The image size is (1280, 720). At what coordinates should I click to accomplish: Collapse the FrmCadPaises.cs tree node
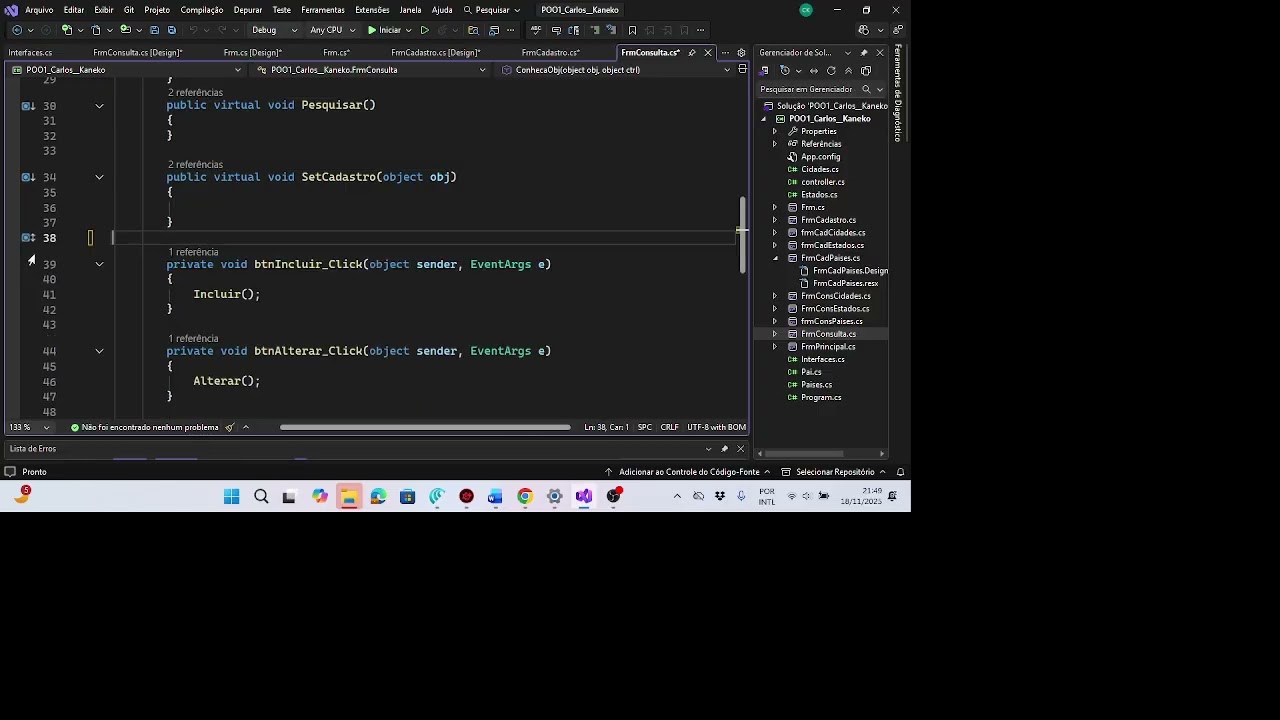[774, 258]
